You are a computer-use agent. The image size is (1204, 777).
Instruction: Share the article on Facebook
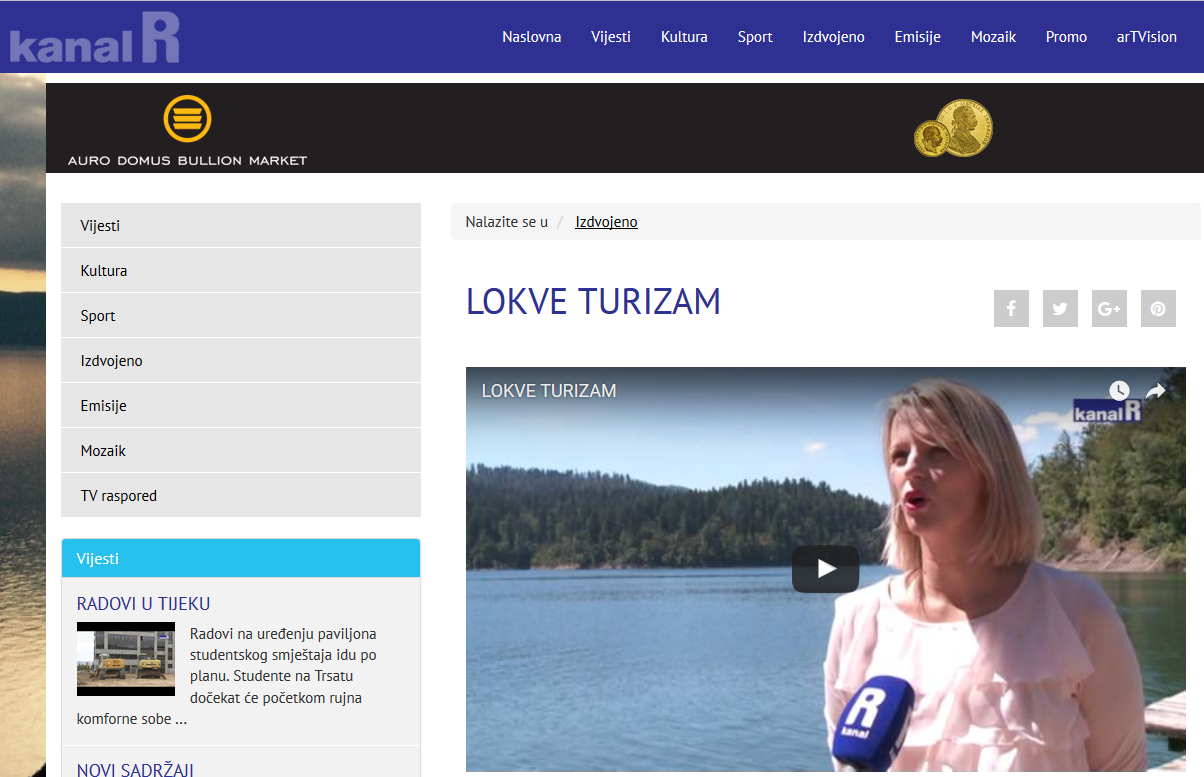[x=1011, y=309]
